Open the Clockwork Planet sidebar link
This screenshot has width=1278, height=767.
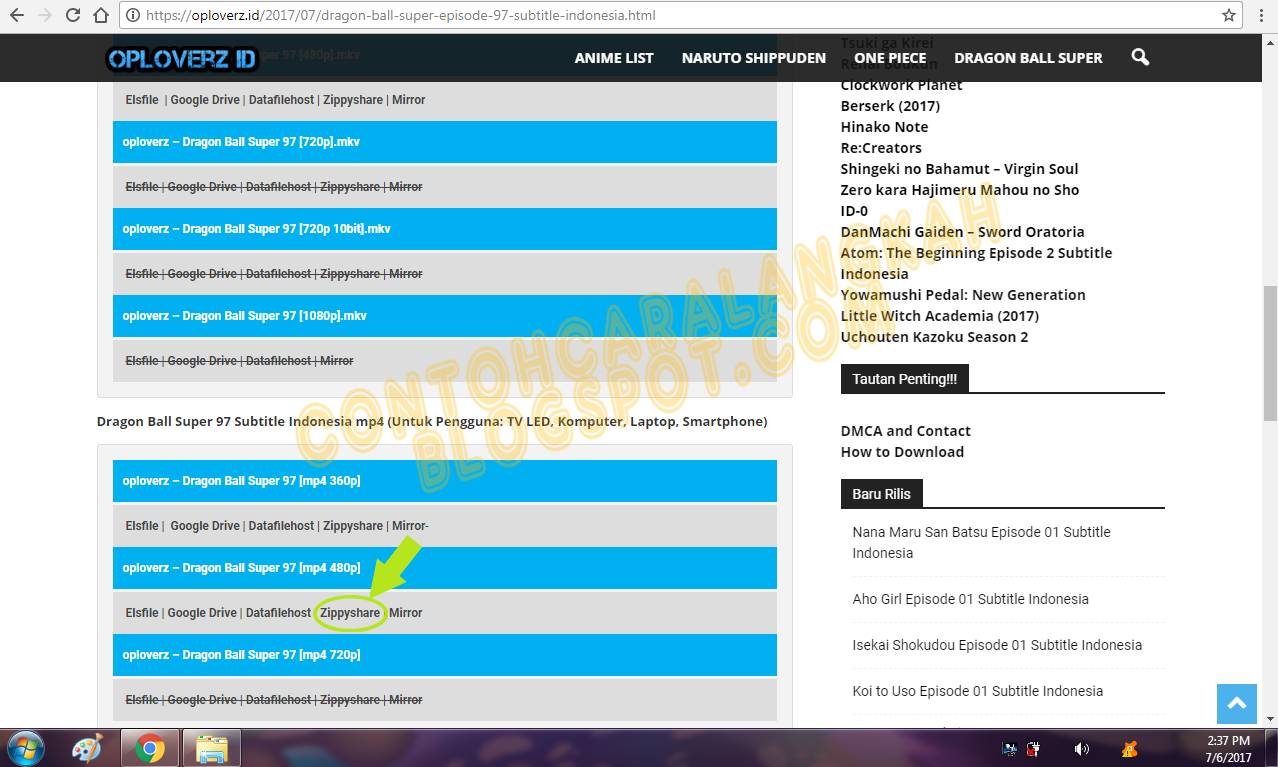(x=901, y=85)
